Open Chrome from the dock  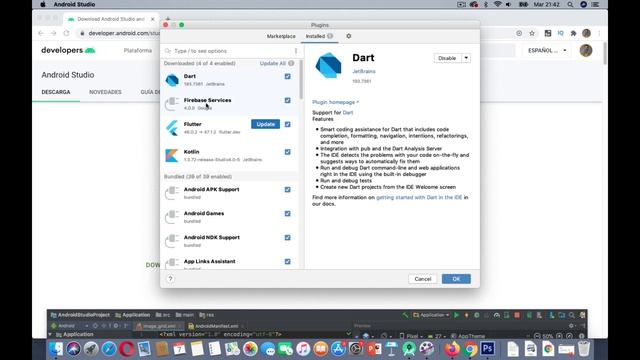pos(470,349)
